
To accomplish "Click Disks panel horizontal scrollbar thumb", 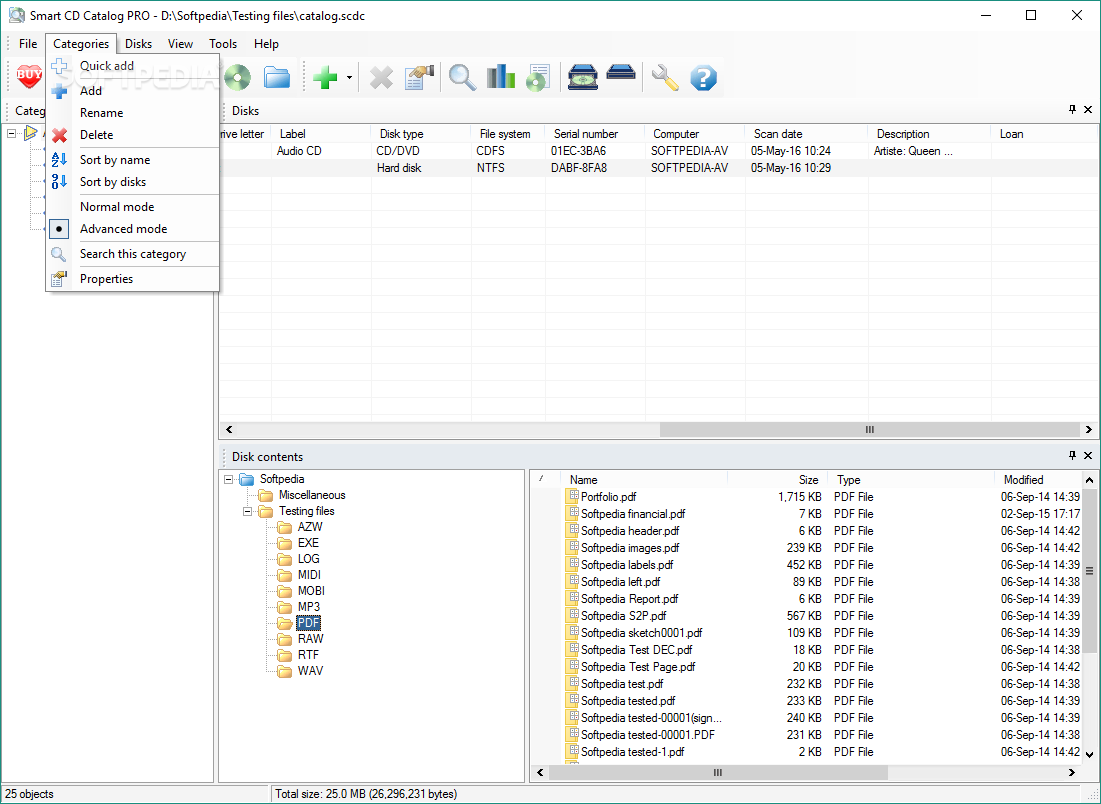I will point(869,430).
